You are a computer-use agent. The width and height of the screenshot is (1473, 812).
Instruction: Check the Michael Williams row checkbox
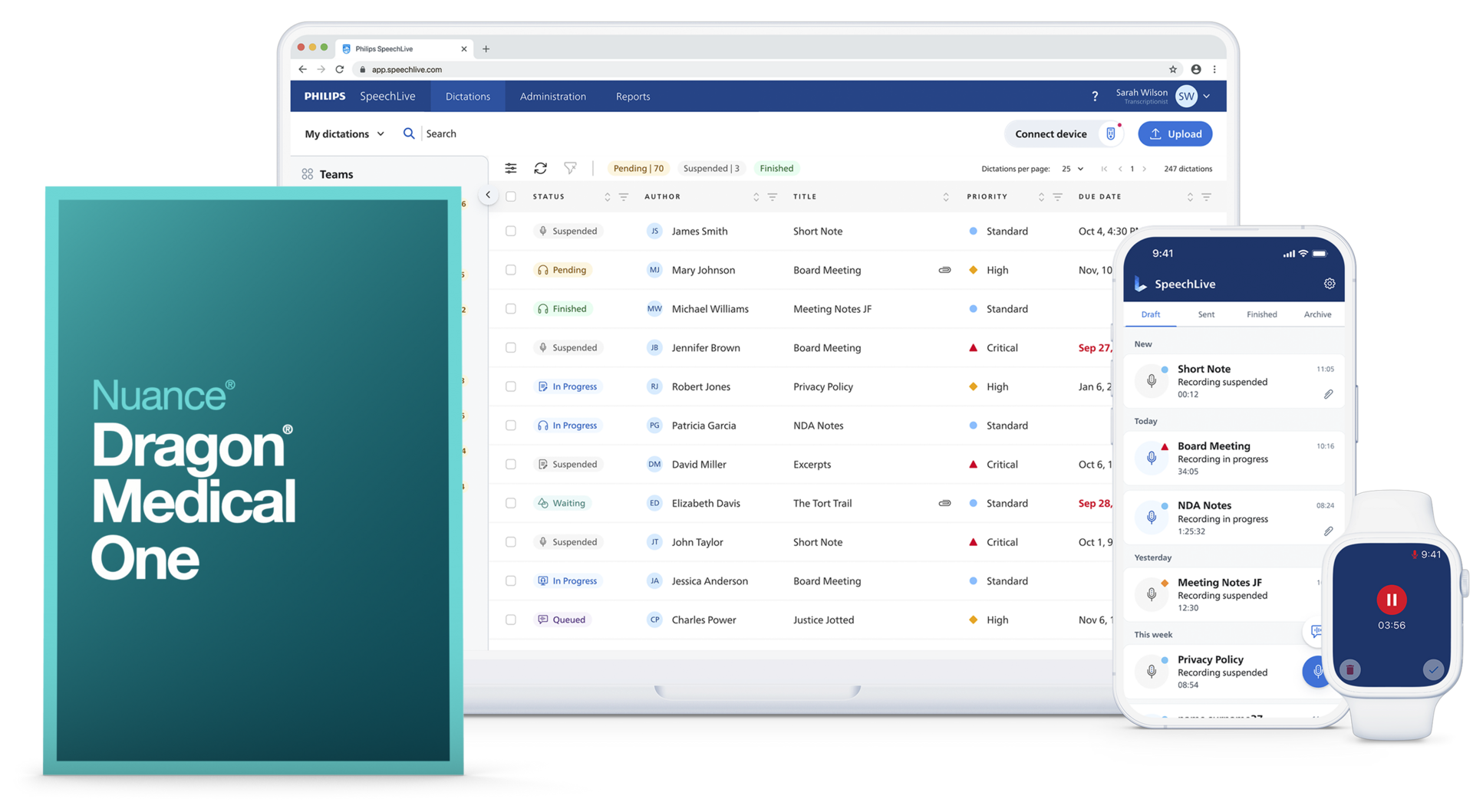point(511,309)
